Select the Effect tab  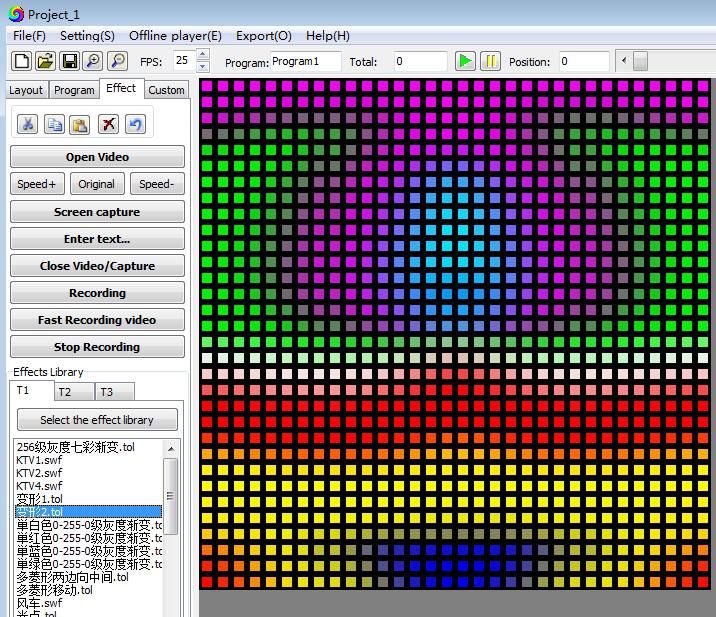coord(121,88)
